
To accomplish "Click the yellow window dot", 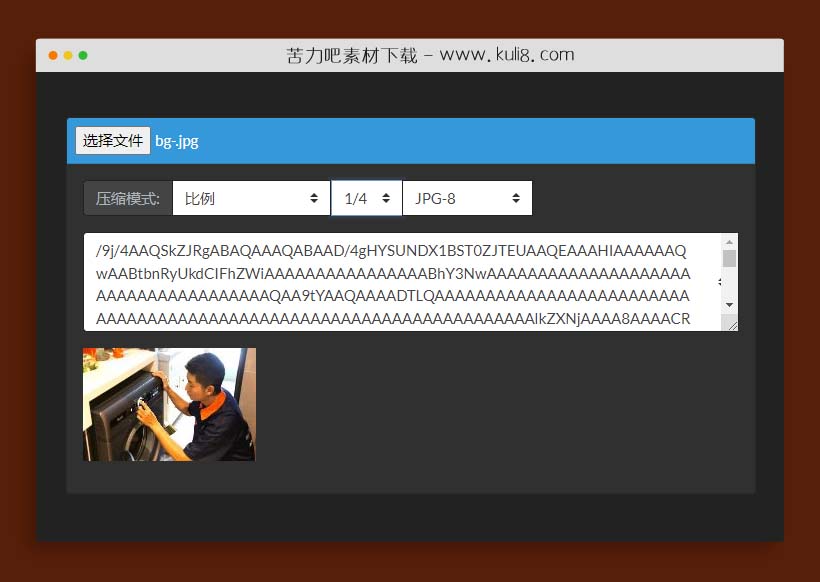I will [68, 55].
